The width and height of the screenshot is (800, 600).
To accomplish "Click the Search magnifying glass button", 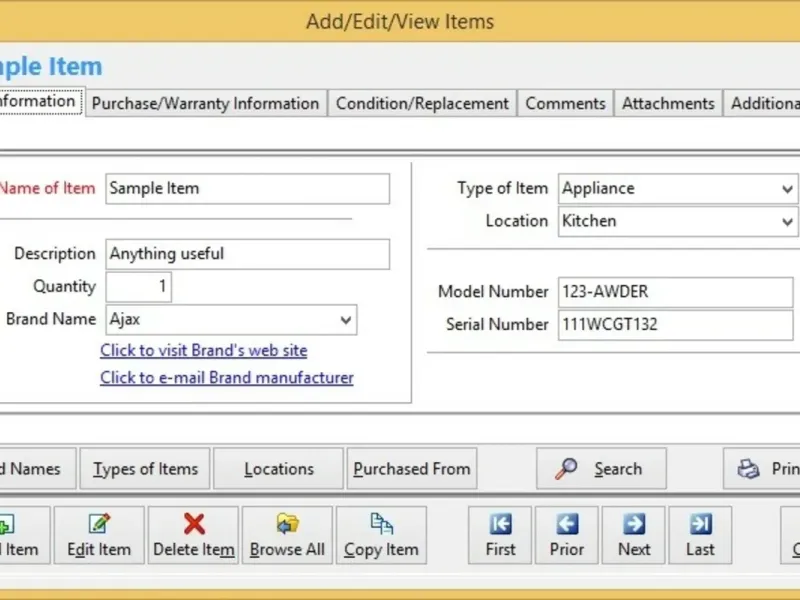I will pos(601,468).
